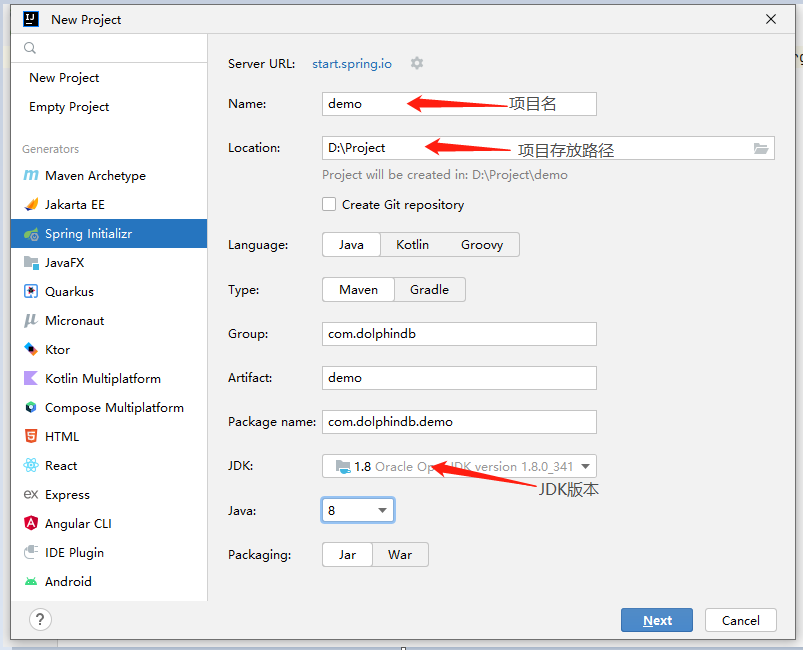
Task: Choose Spring Initializr generator
Action: [x=109, y=234]
